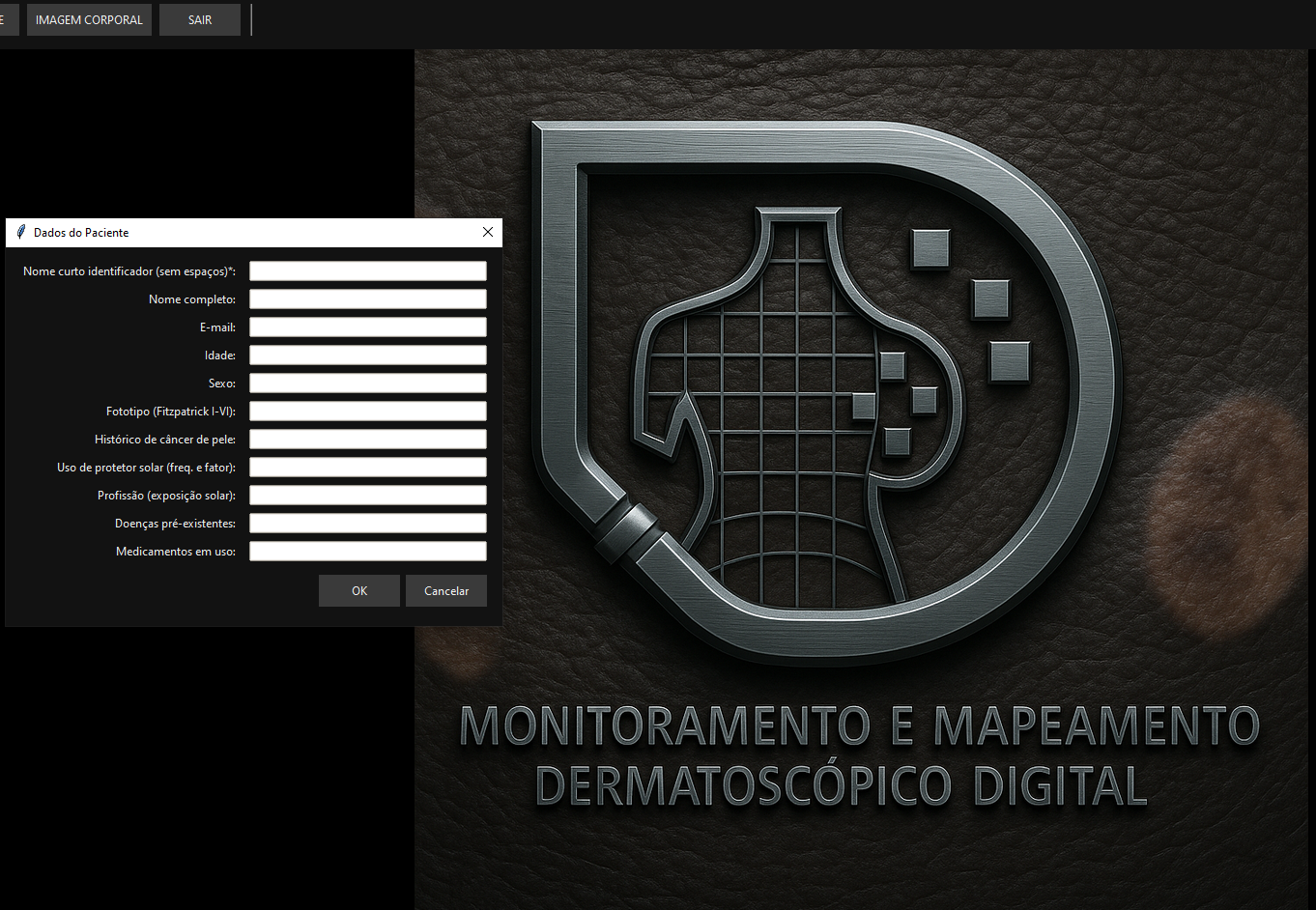This screenshot has height=910, width=1316.
Task: Focus the E-mail entry field
Action: [x=367, y=327]
